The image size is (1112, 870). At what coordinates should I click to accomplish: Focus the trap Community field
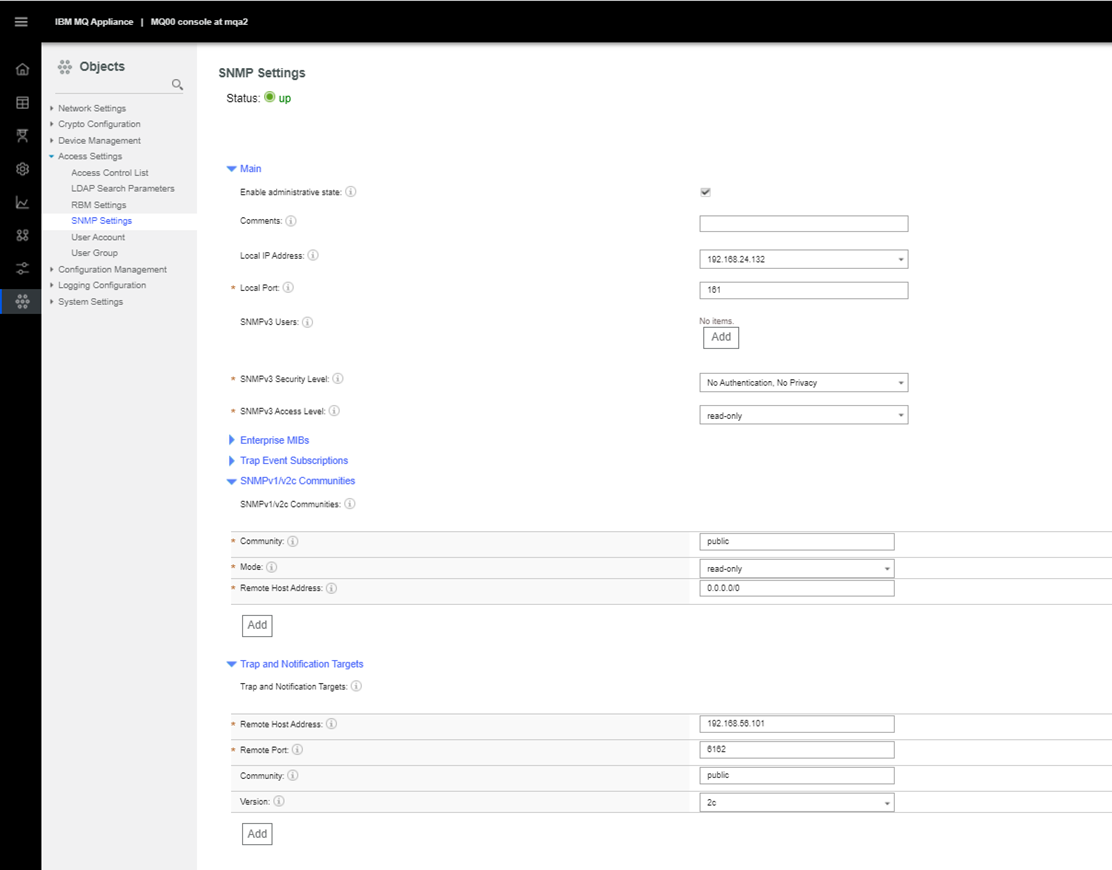tap(796, 776)
